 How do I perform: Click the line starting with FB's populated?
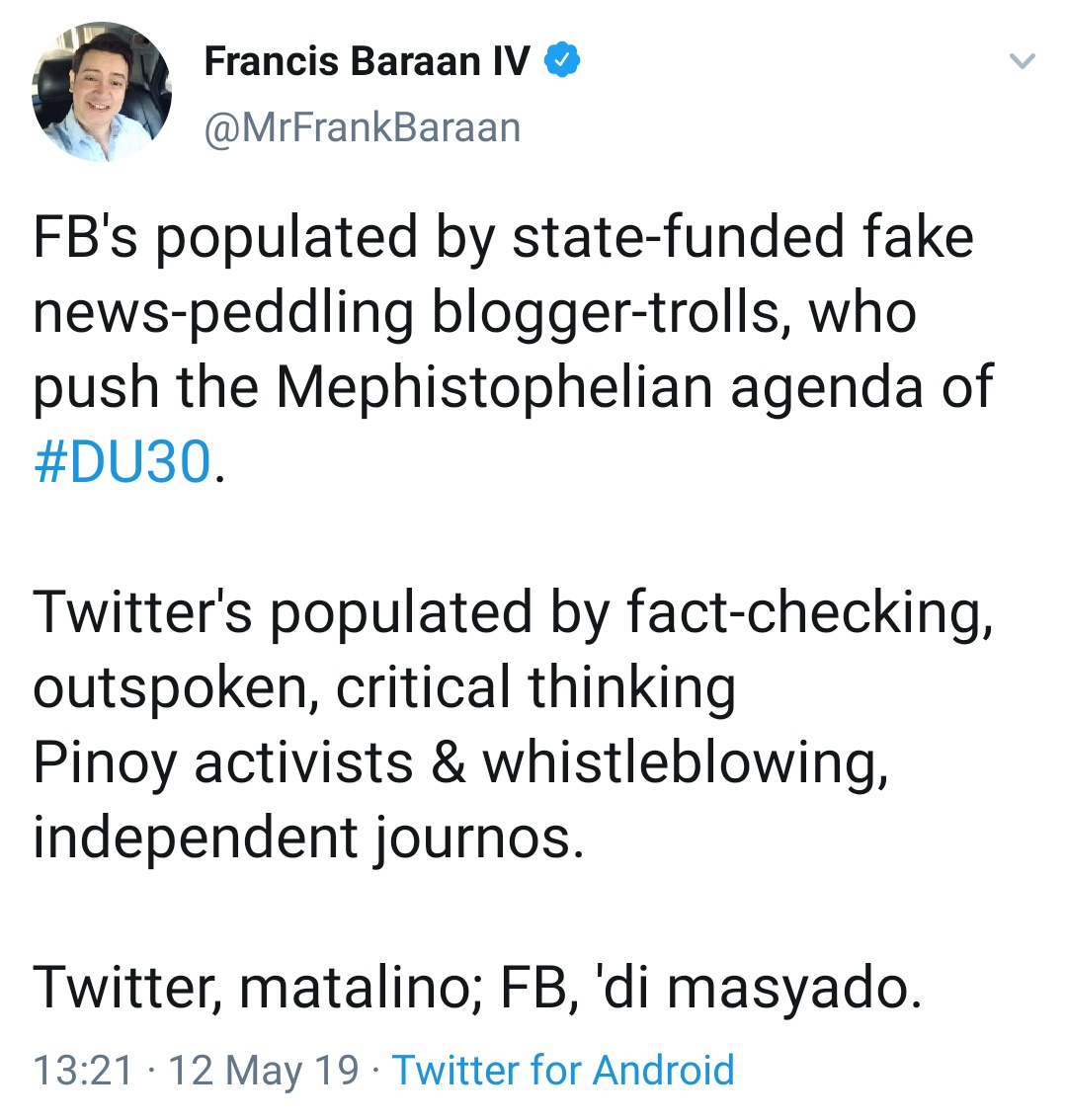(504, 237)
